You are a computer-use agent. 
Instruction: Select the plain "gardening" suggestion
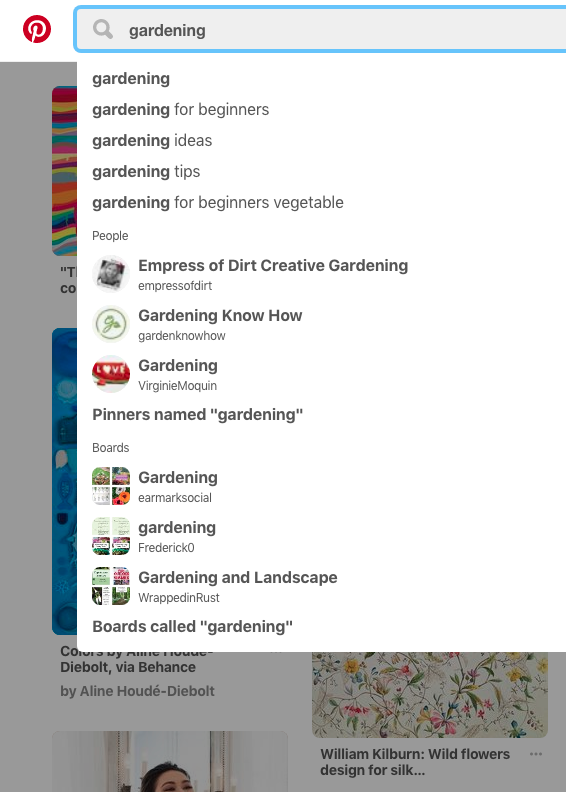131,79
